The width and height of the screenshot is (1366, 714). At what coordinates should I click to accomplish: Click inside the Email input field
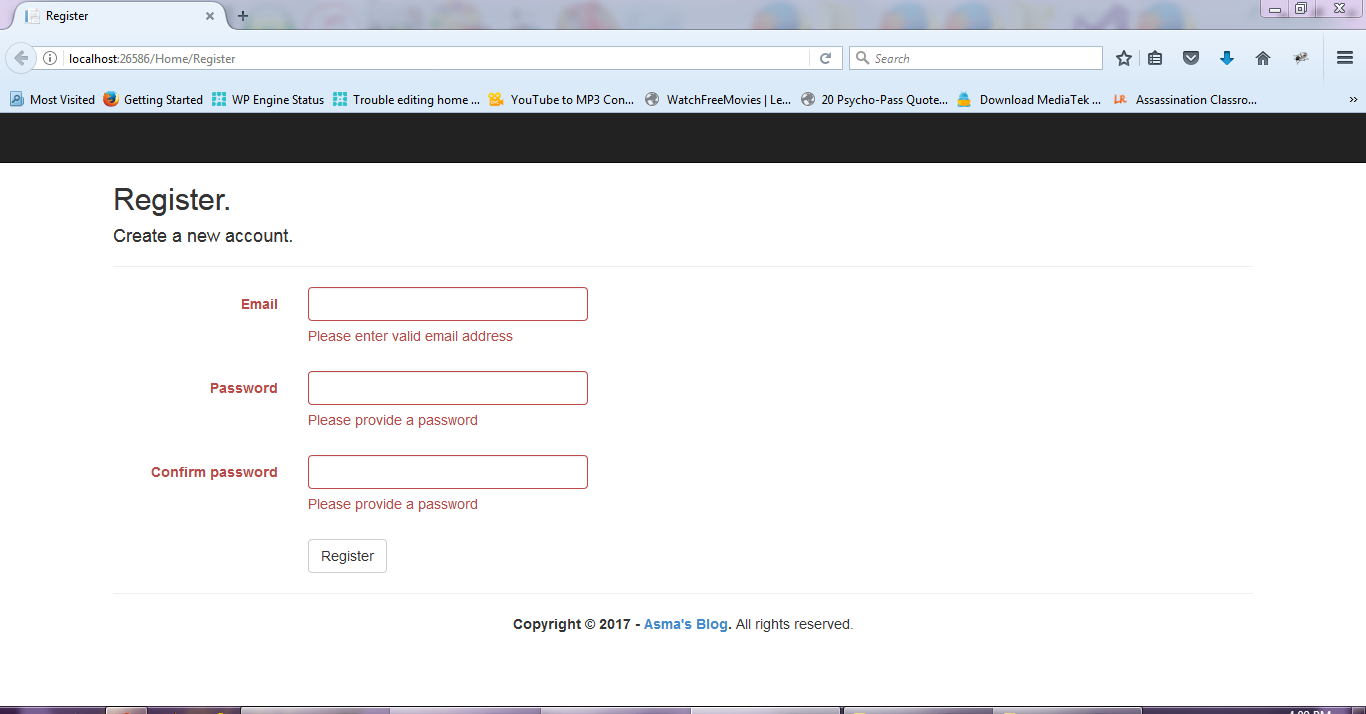[447, 303]
